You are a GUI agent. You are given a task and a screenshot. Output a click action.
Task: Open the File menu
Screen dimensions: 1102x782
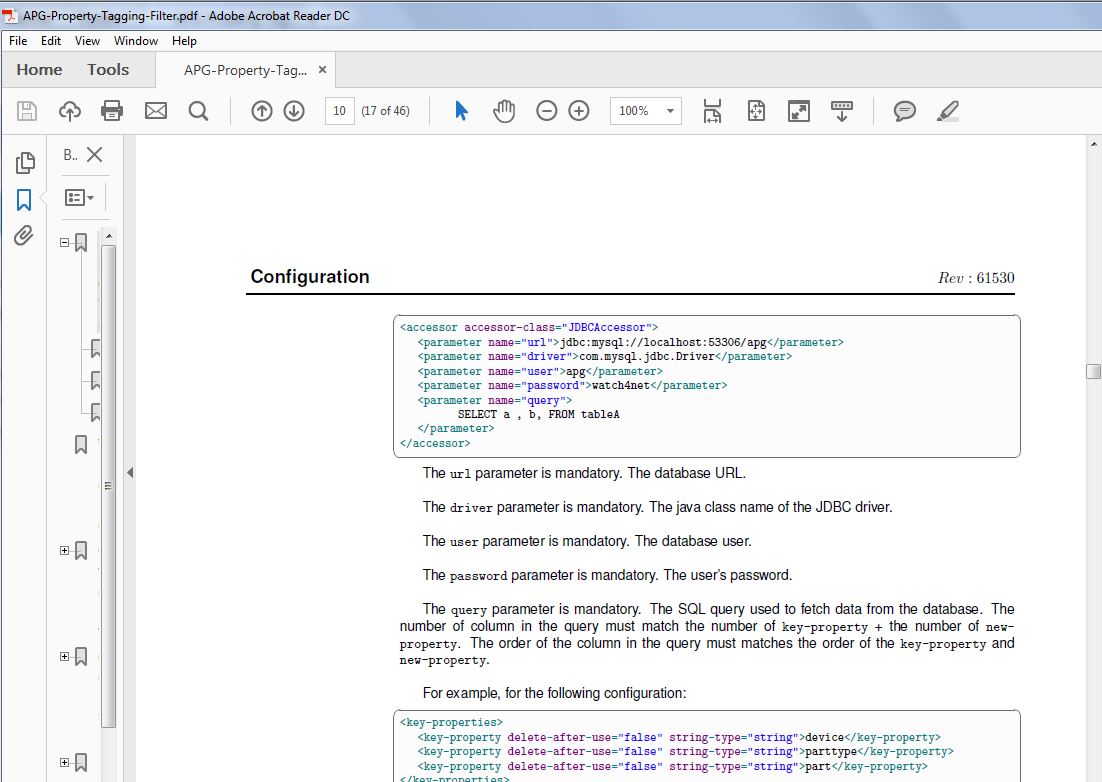(x=18, y=41)
